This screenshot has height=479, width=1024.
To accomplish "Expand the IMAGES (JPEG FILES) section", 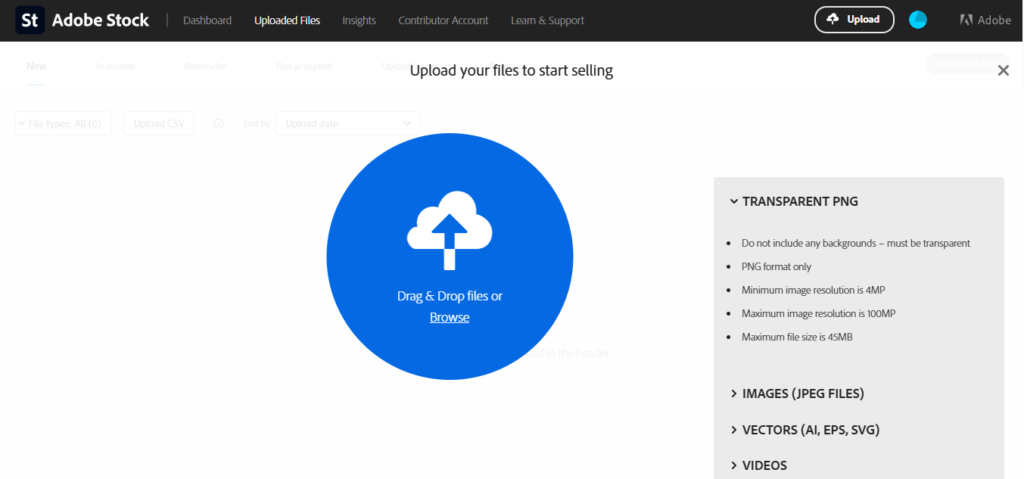I will [798, 394].
